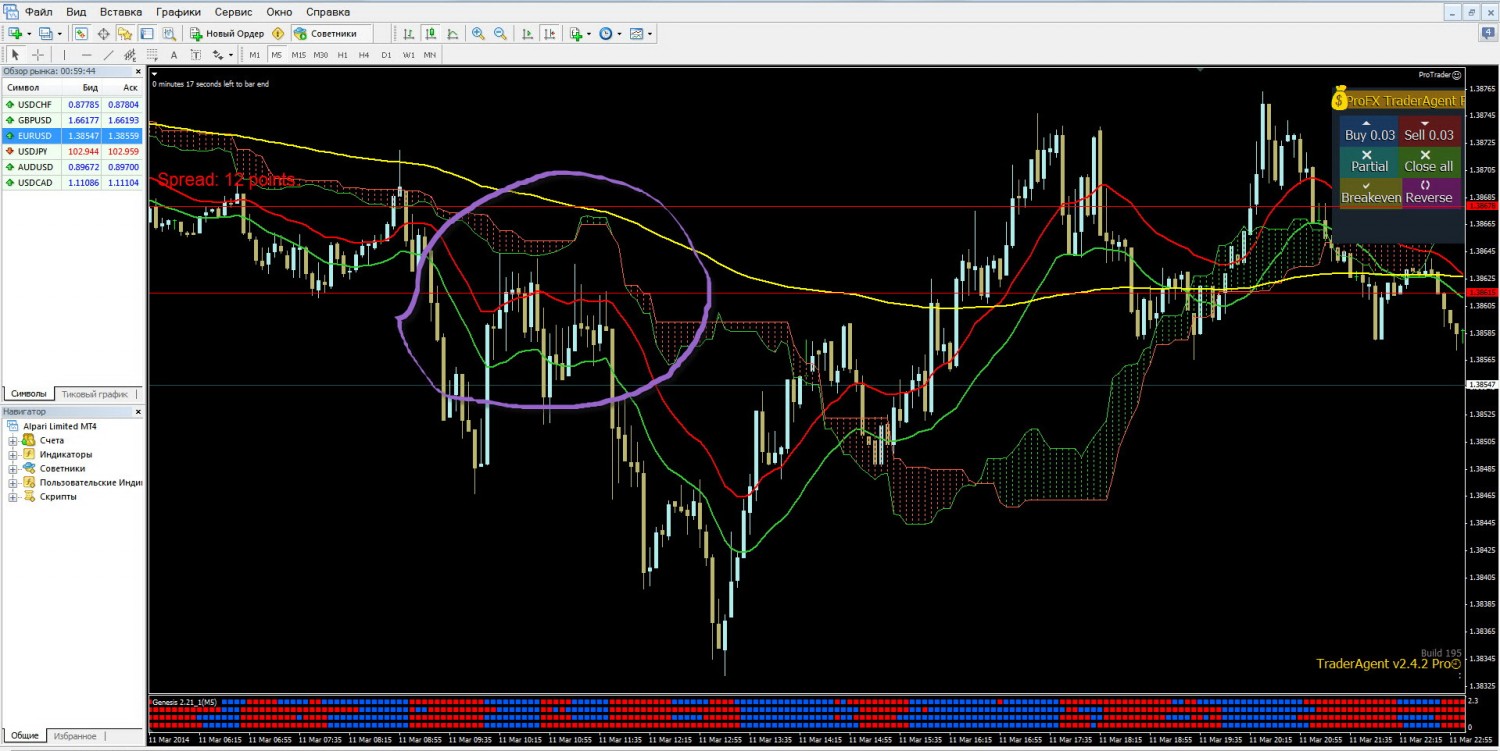This screenshot has height=751, width=1500.
Task: Open the Profiles dropdown arrow
Action: tap(60, 33)
